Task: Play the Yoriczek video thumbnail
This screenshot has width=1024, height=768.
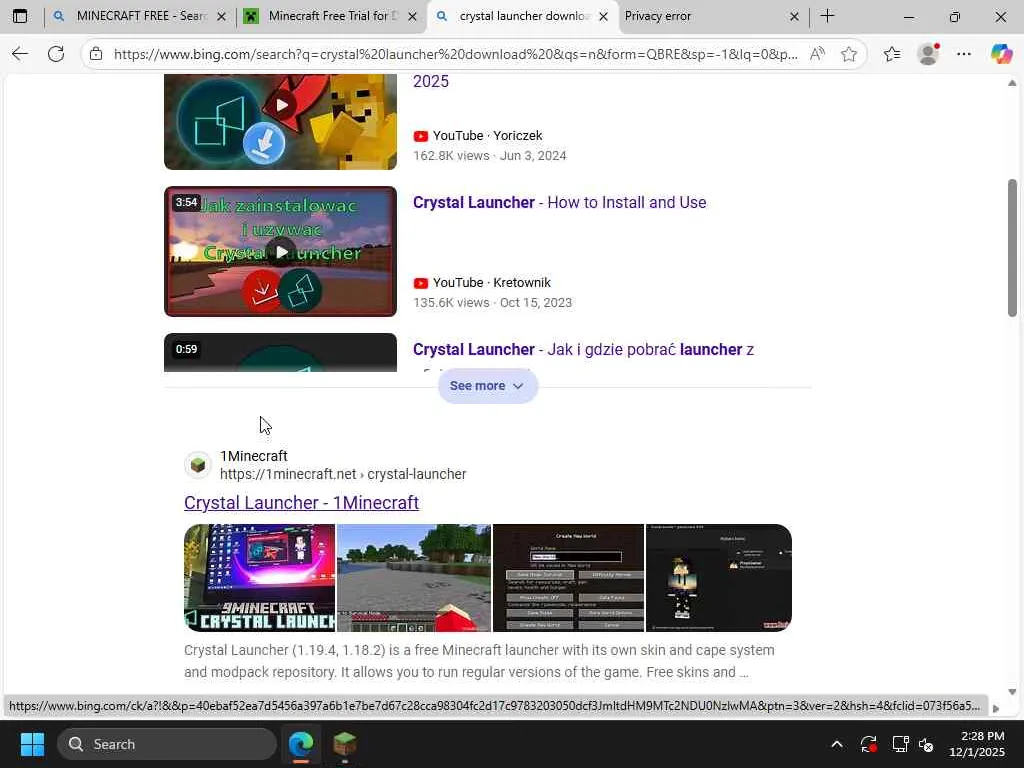Action: click(280, 121)
